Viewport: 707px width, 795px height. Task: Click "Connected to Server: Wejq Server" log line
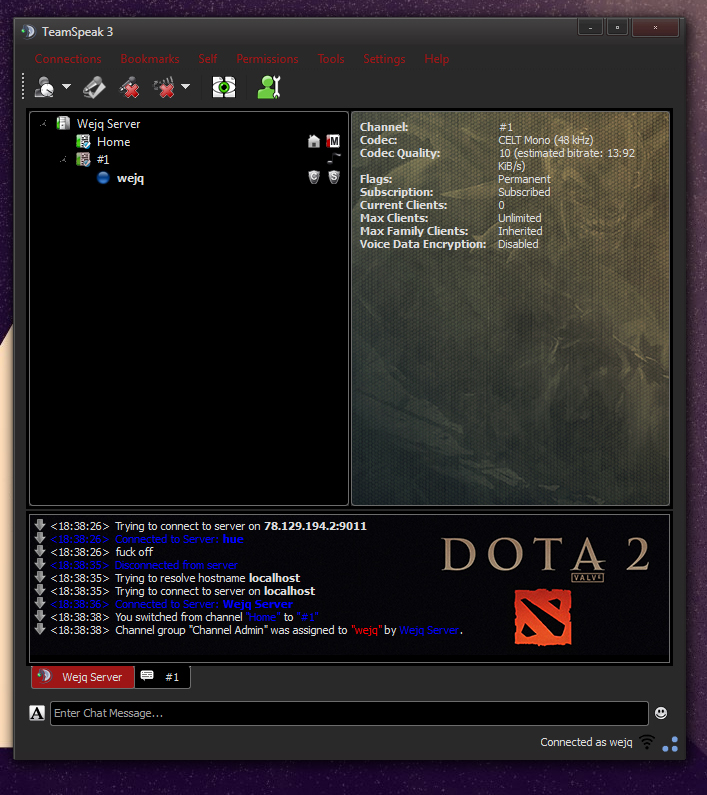[204, 604]
